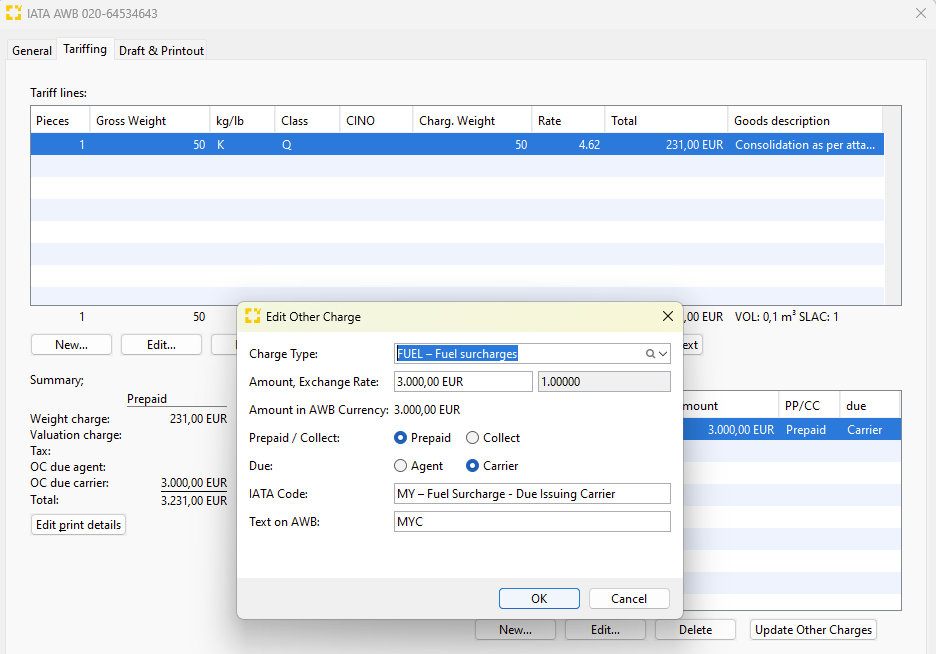
Task: Click the tariff line total 231,00 EUR
Action: tap(694, 144)
